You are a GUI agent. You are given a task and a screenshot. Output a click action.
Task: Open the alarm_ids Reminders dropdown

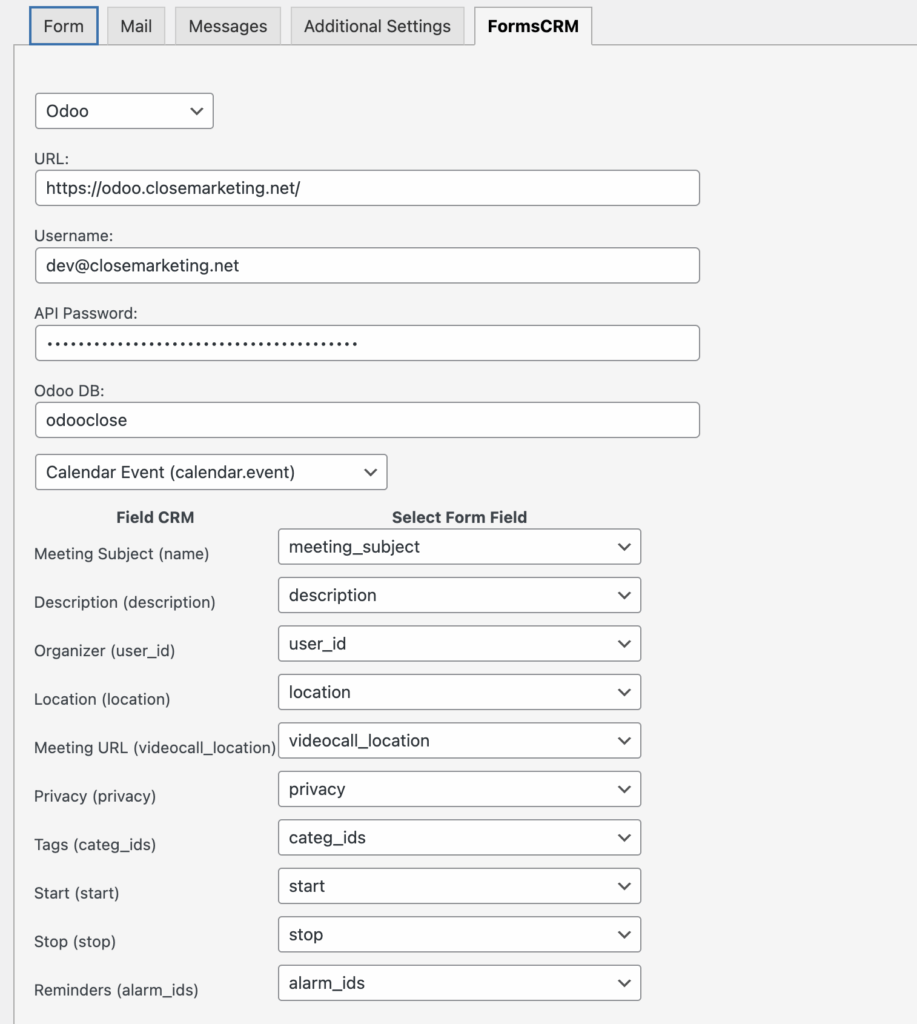click(459, 983)
